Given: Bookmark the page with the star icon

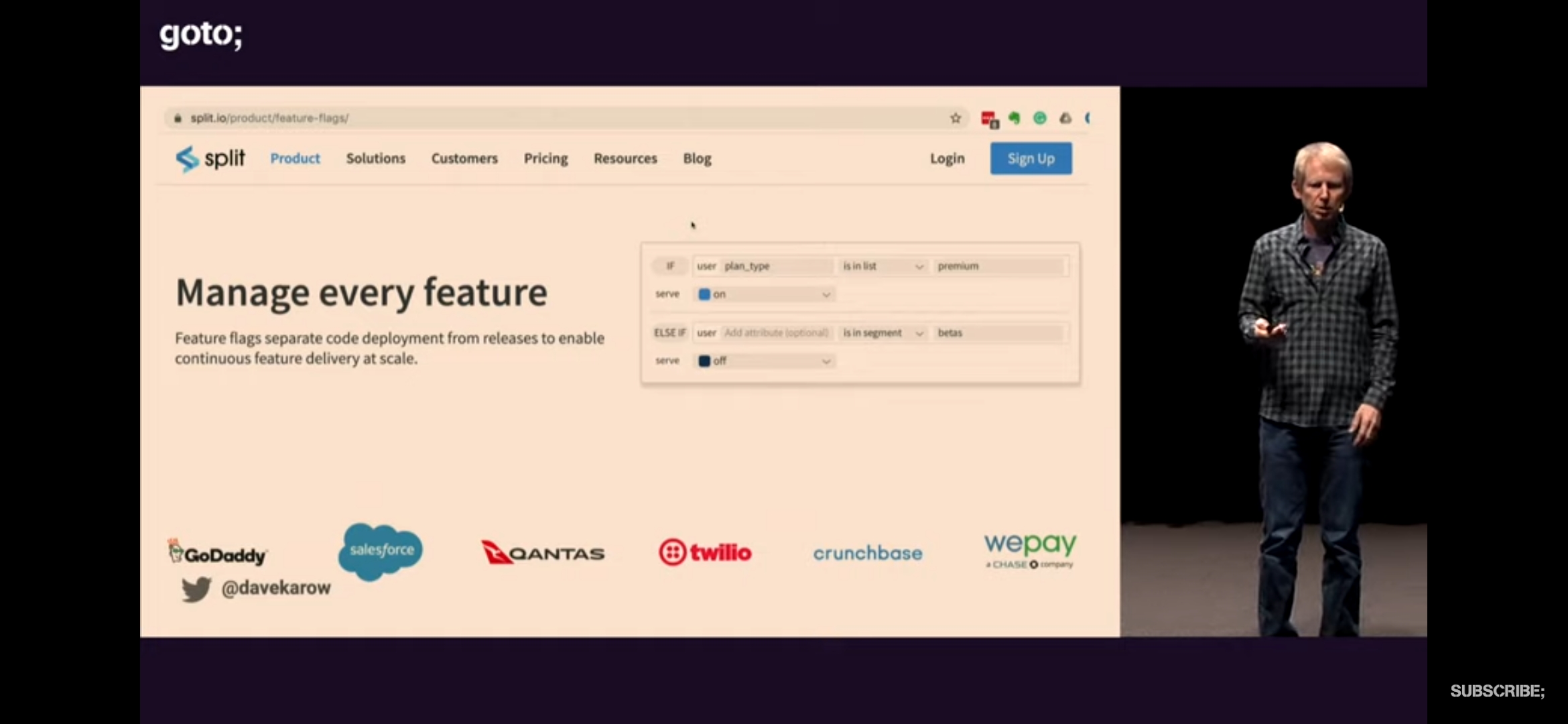Looking at the screenshot, I should [x=956, y=119].
